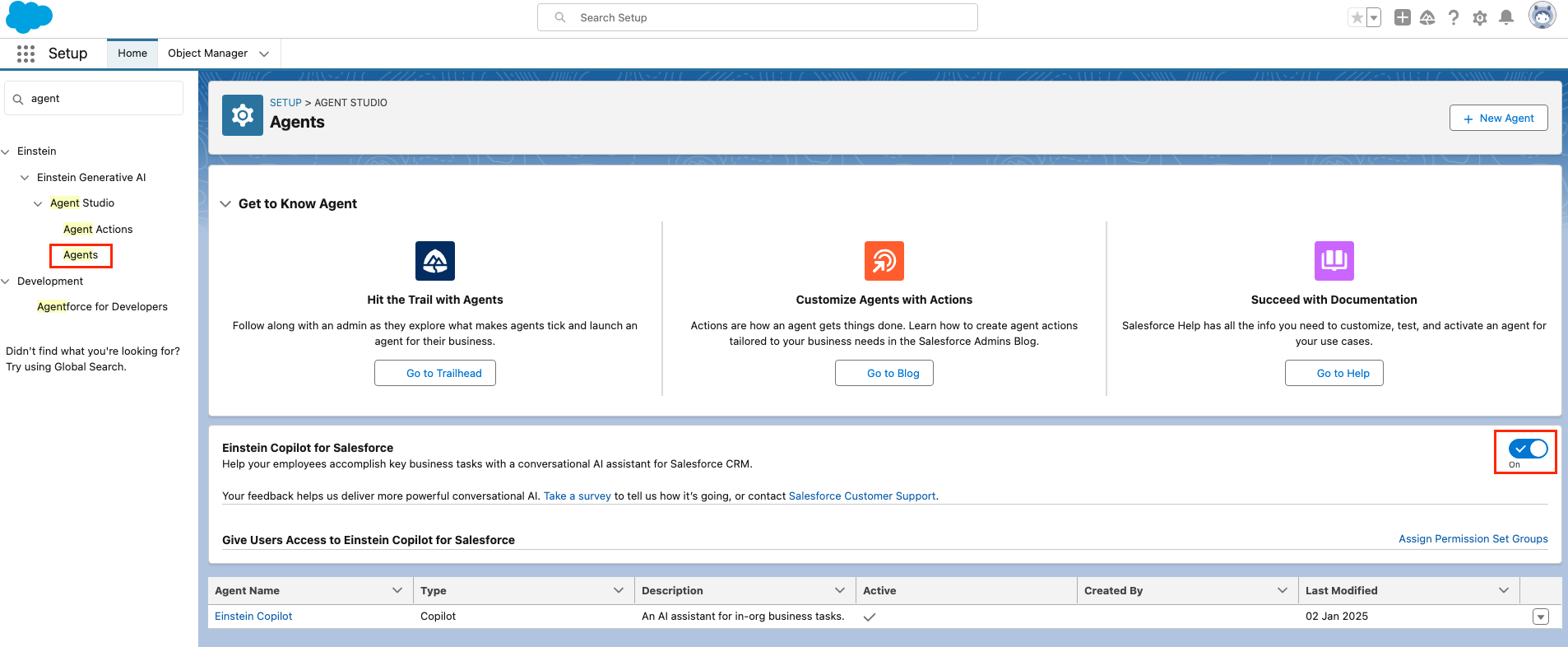Focus the Search Setup field

[x=757, y=17]
